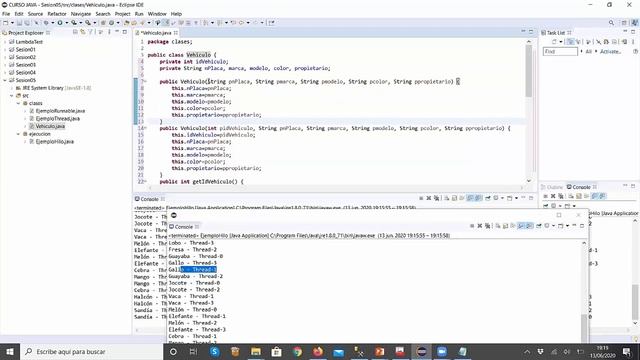This screenshot has height=360, width=640.
Task: Click Terminate in floating Console toolbar
Action: pos(472,226)
